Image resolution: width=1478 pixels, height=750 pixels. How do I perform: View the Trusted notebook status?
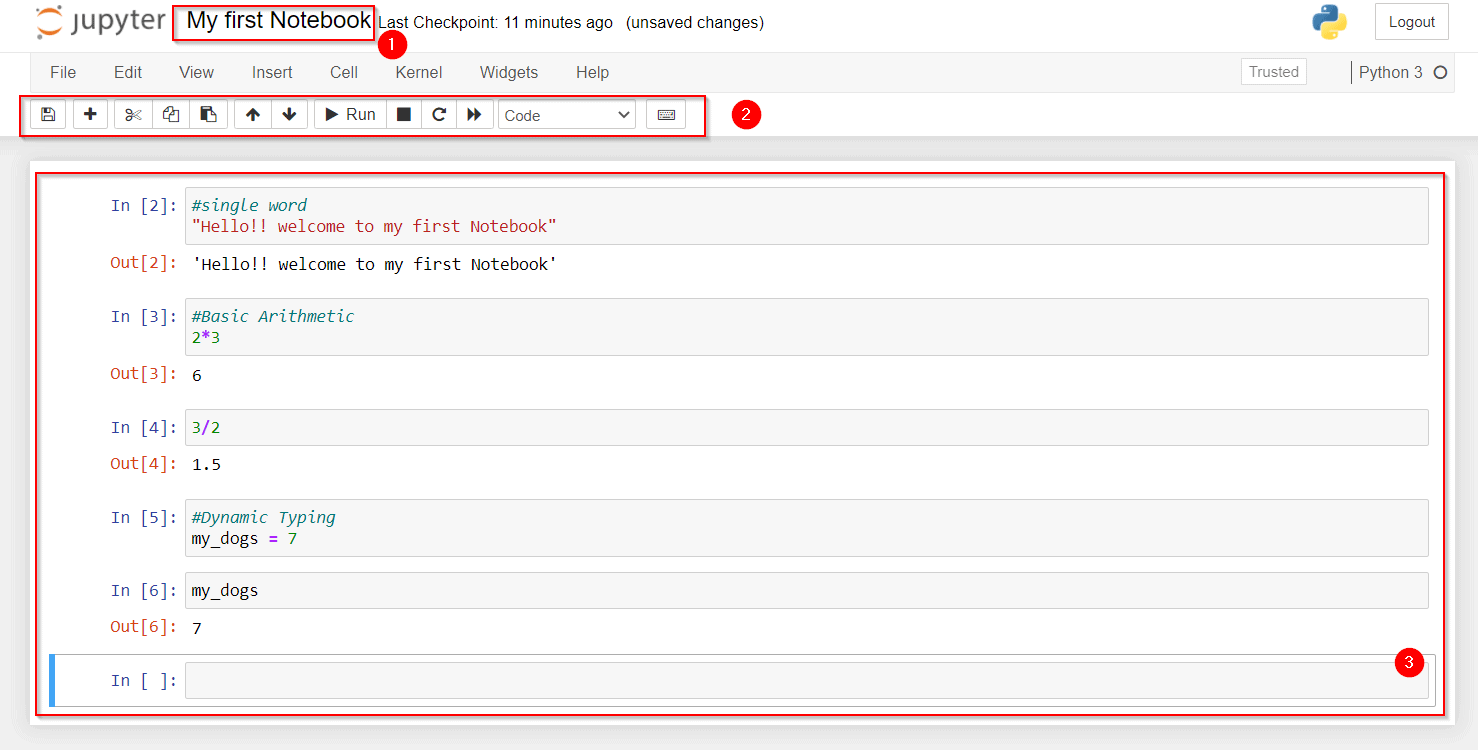point(1273,71)
